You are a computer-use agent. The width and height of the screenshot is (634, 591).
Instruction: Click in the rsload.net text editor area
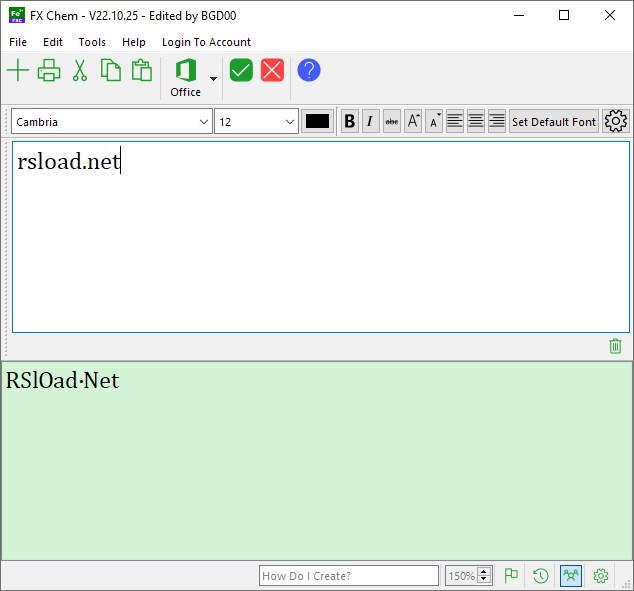click(321, 237)
